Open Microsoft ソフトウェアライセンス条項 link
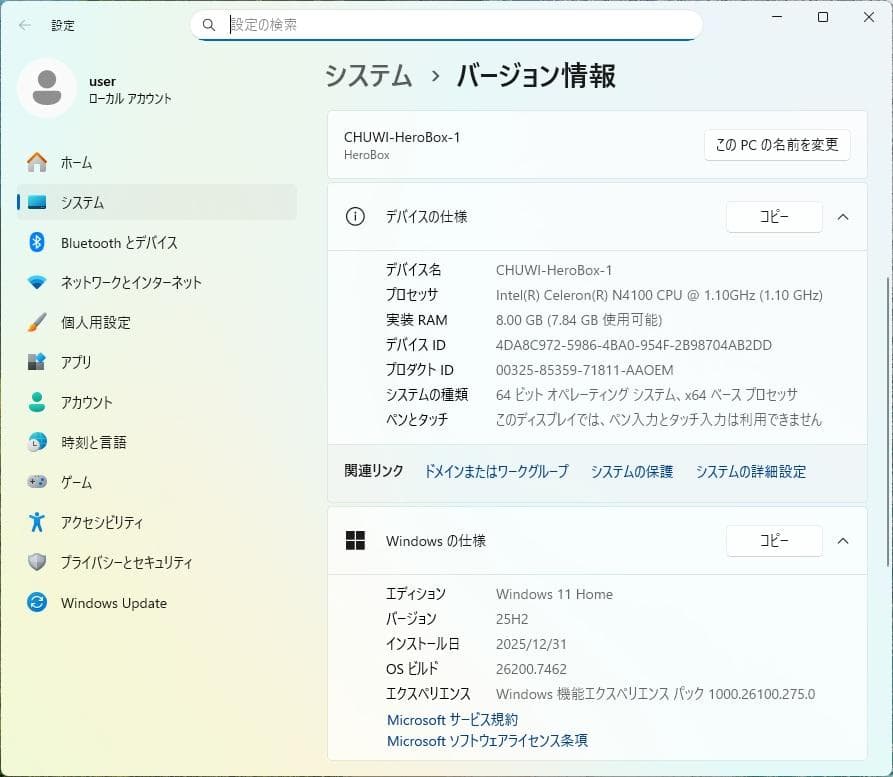 pyautogui.click(x=487, y=741)
